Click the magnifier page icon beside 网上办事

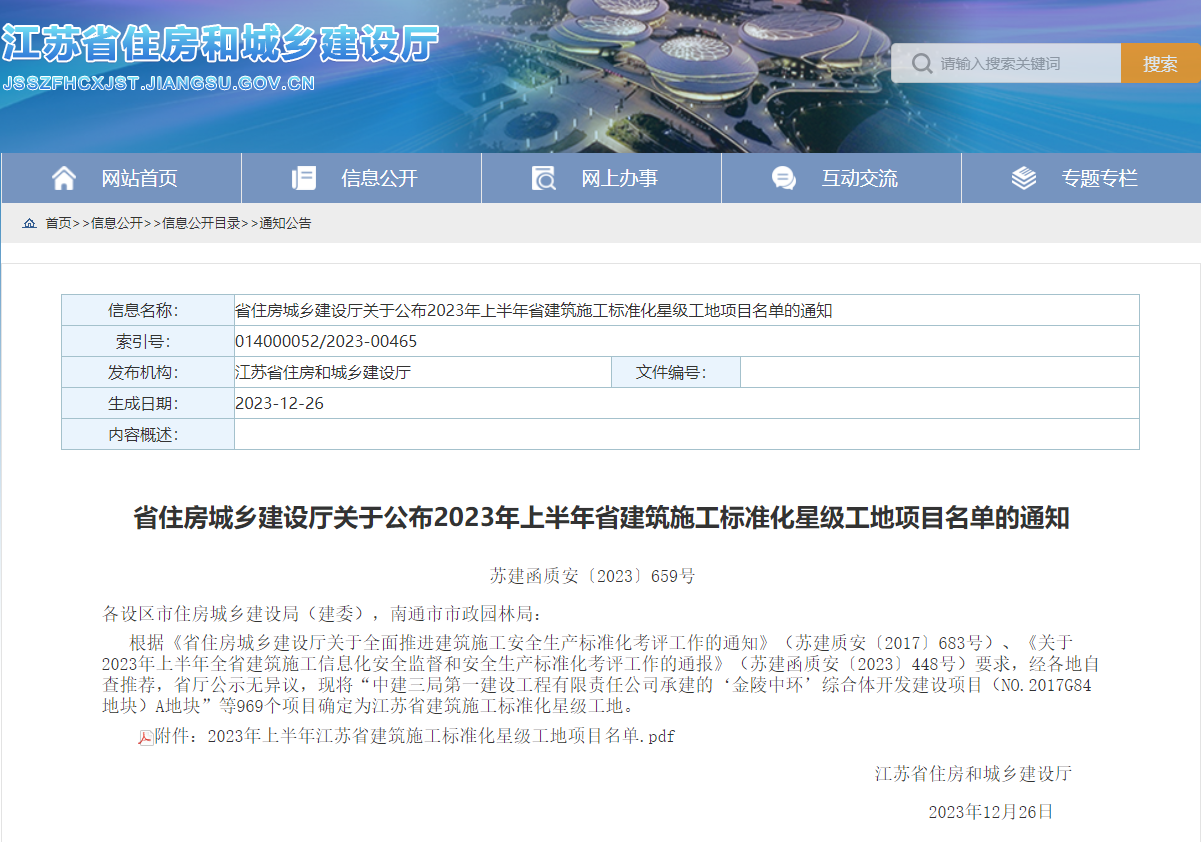point(544,178)
